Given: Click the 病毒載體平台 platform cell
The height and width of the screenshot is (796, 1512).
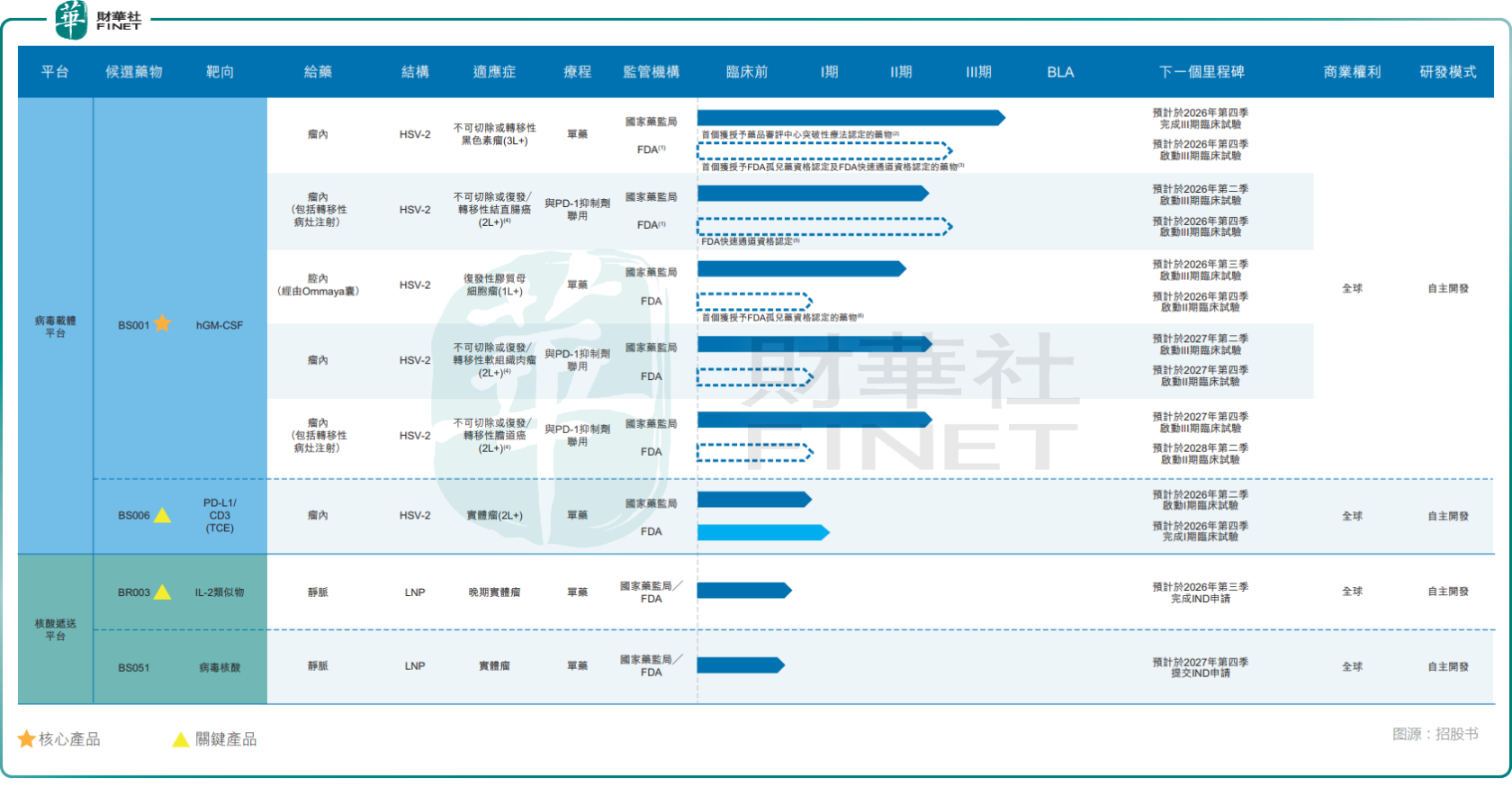Looking at the screenshot, I should click(x=56, y=326).
